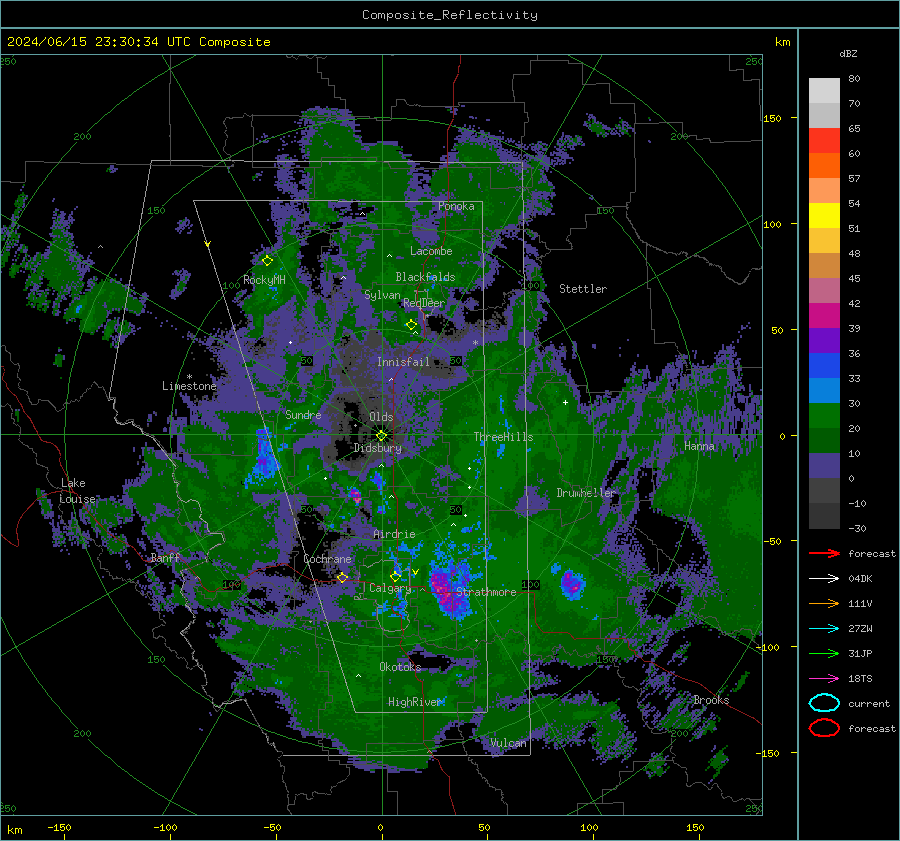Click the -150 tick on the bottom axis

59,827
